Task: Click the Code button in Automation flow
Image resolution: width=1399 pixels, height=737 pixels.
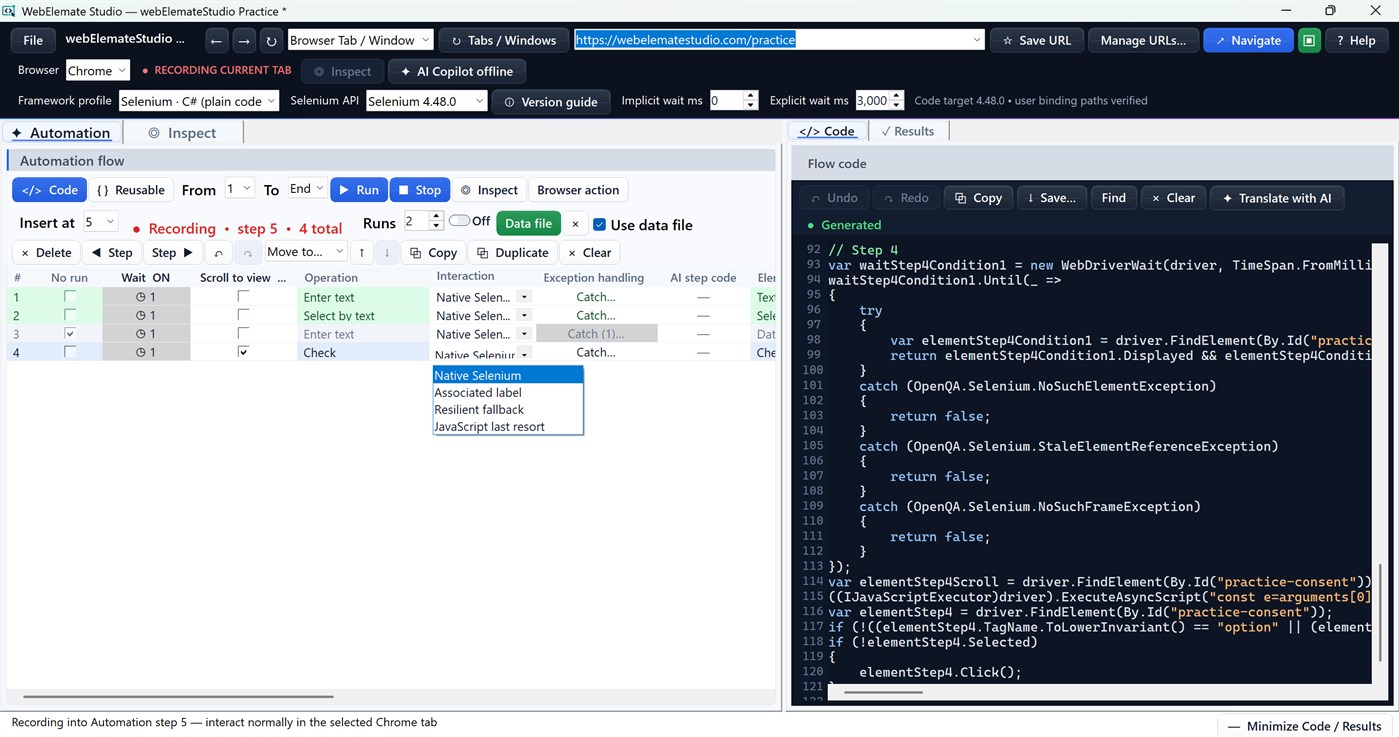Action: click(x=50, y=190)
